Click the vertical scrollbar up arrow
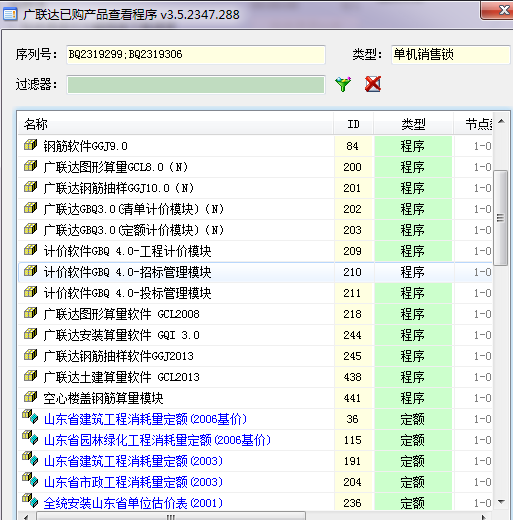 click(x=501, y=121)
